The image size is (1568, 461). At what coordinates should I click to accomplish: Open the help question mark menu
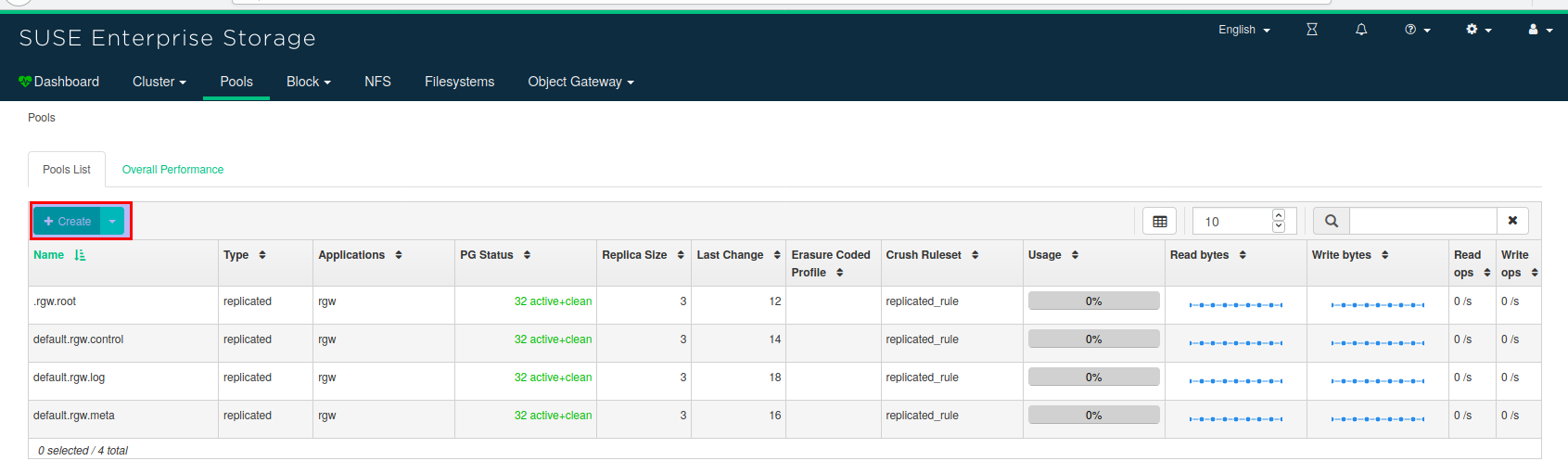(x=1417, y=30)
